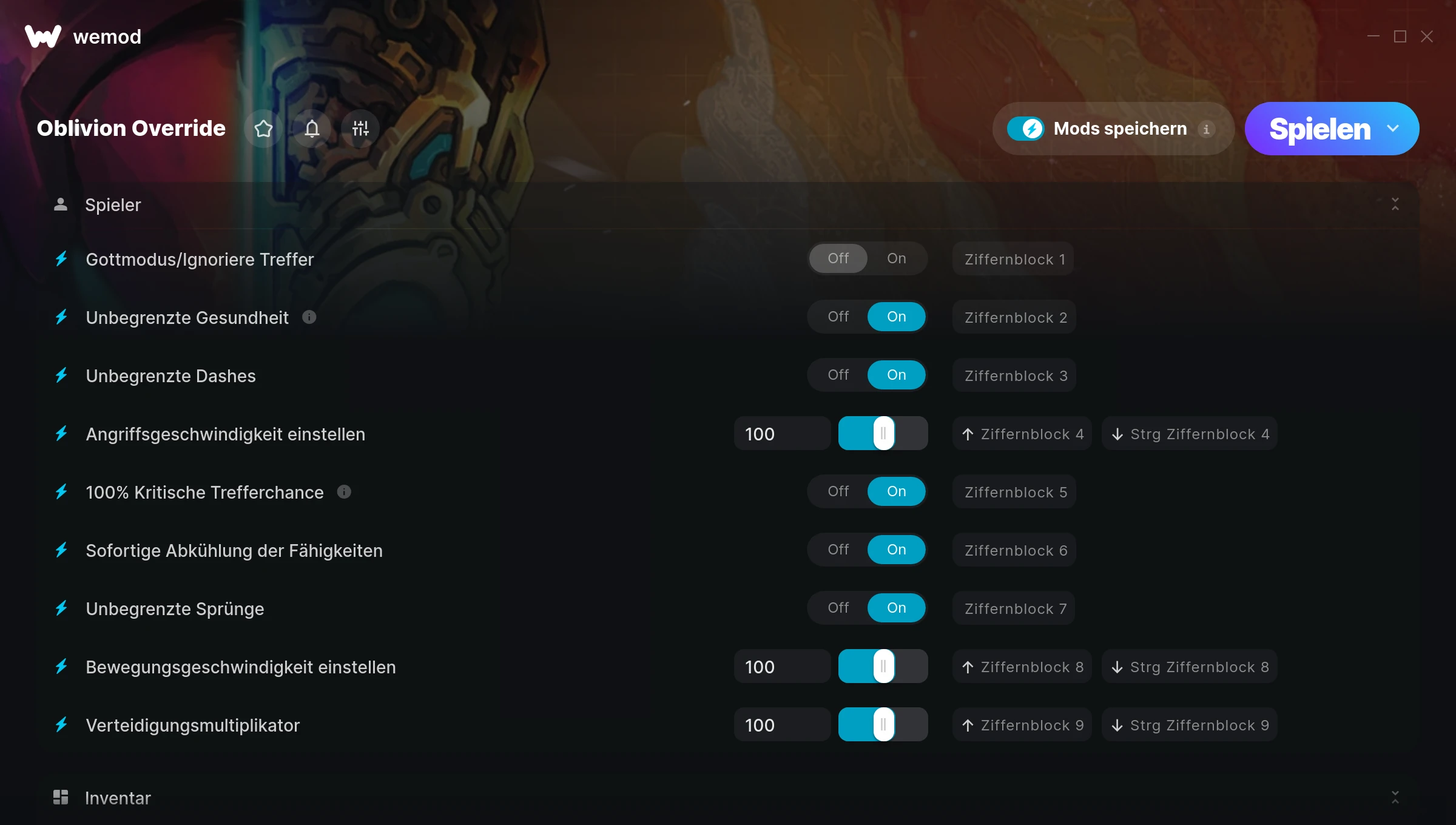
Task: Collapse the Spieler section
Action: [1395, 204]
